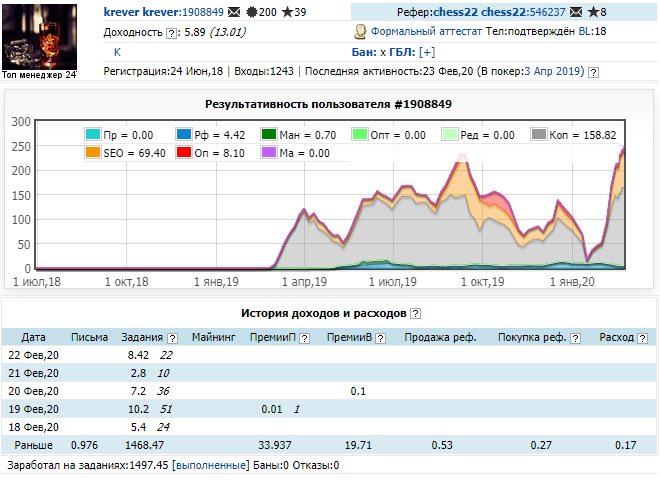Click the user avatar thumbnail
This screenshot has height=480, width=660.
coord(39,36)
